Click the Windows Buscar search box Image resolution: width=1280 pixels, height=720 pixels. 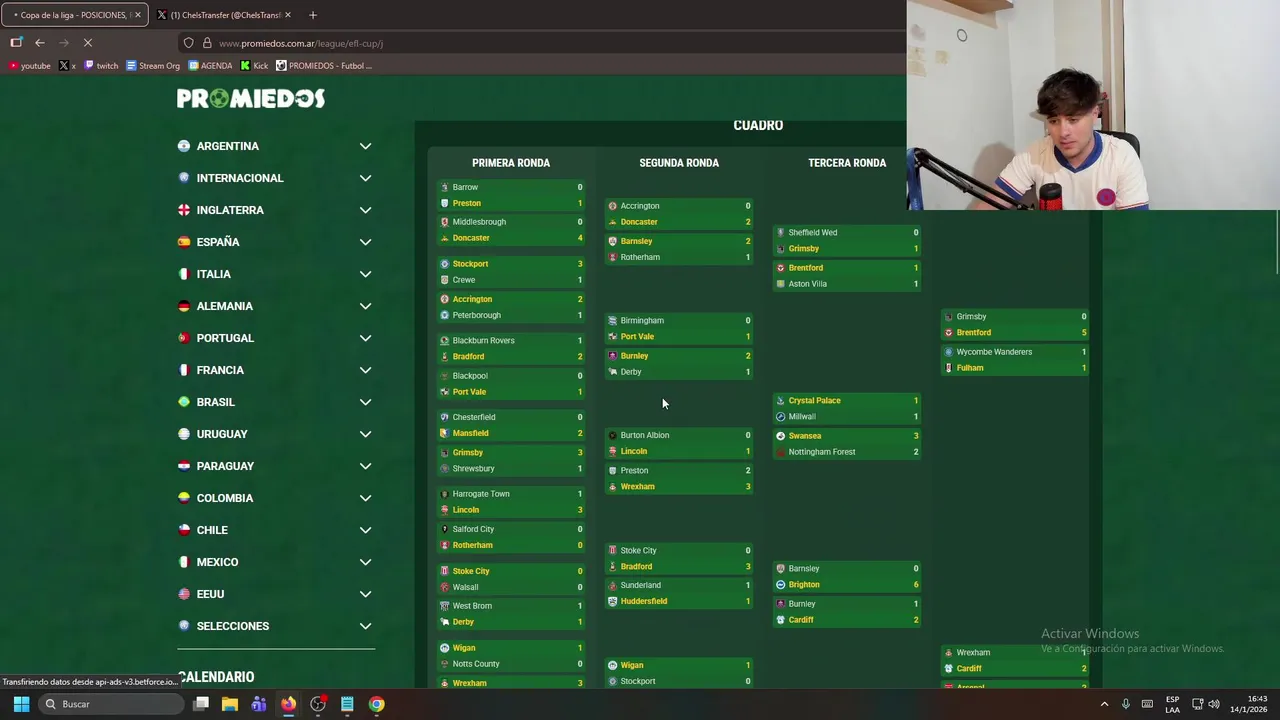(110, 704)
